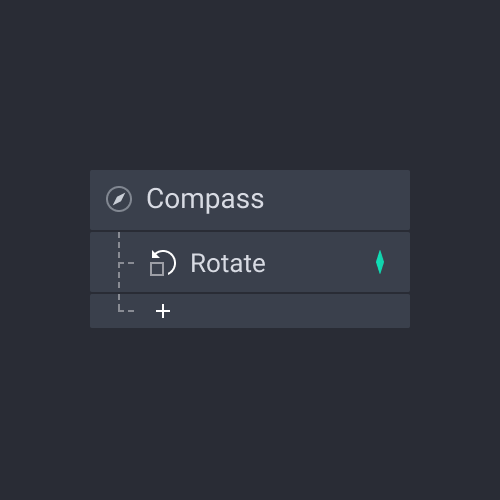Click the white plus below Rotate
Screen dimensions: 500x500
coord(163,311)
